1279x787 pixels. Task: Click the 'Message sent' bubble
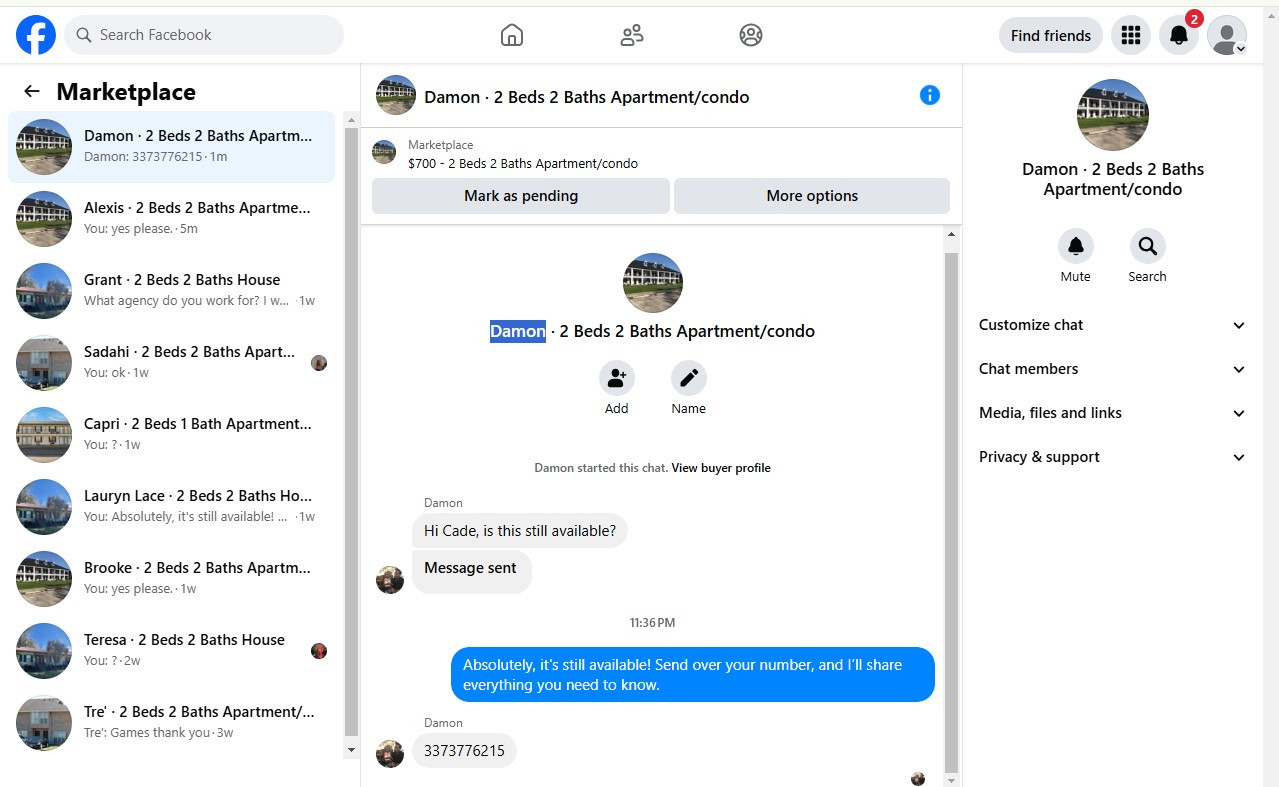(471, 571)
